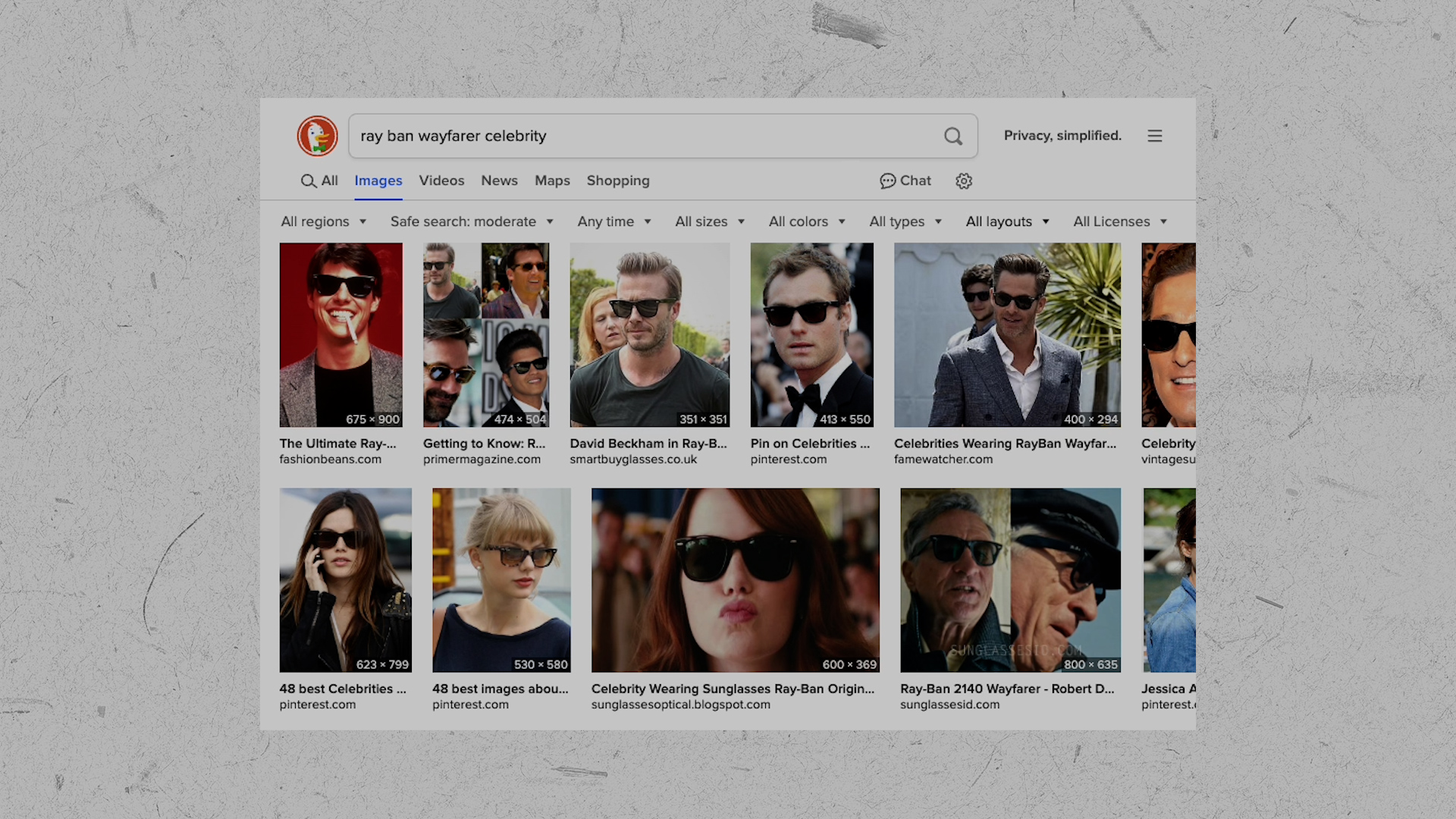Click 'David Beckham in Ray-B...' title
This screenshot has height=819, width=1456.
(x=648, y=444)
